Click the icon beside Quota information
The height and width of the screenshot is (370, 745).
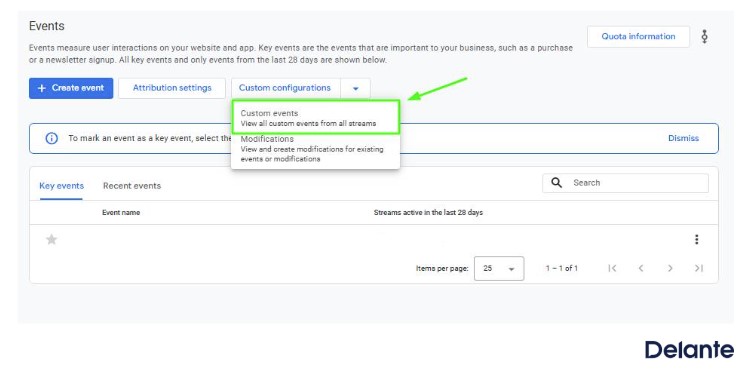click(705, 37)
